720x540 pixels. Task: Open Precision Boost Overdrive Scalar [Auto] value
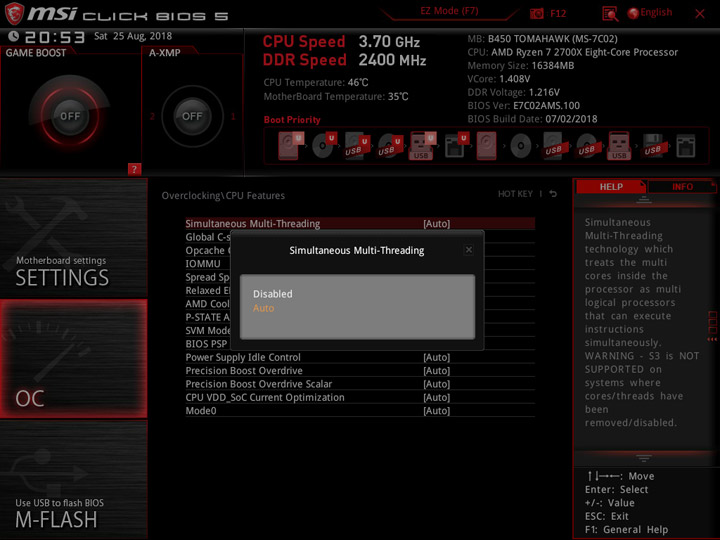pyautogui.click(x=437, y=384)
